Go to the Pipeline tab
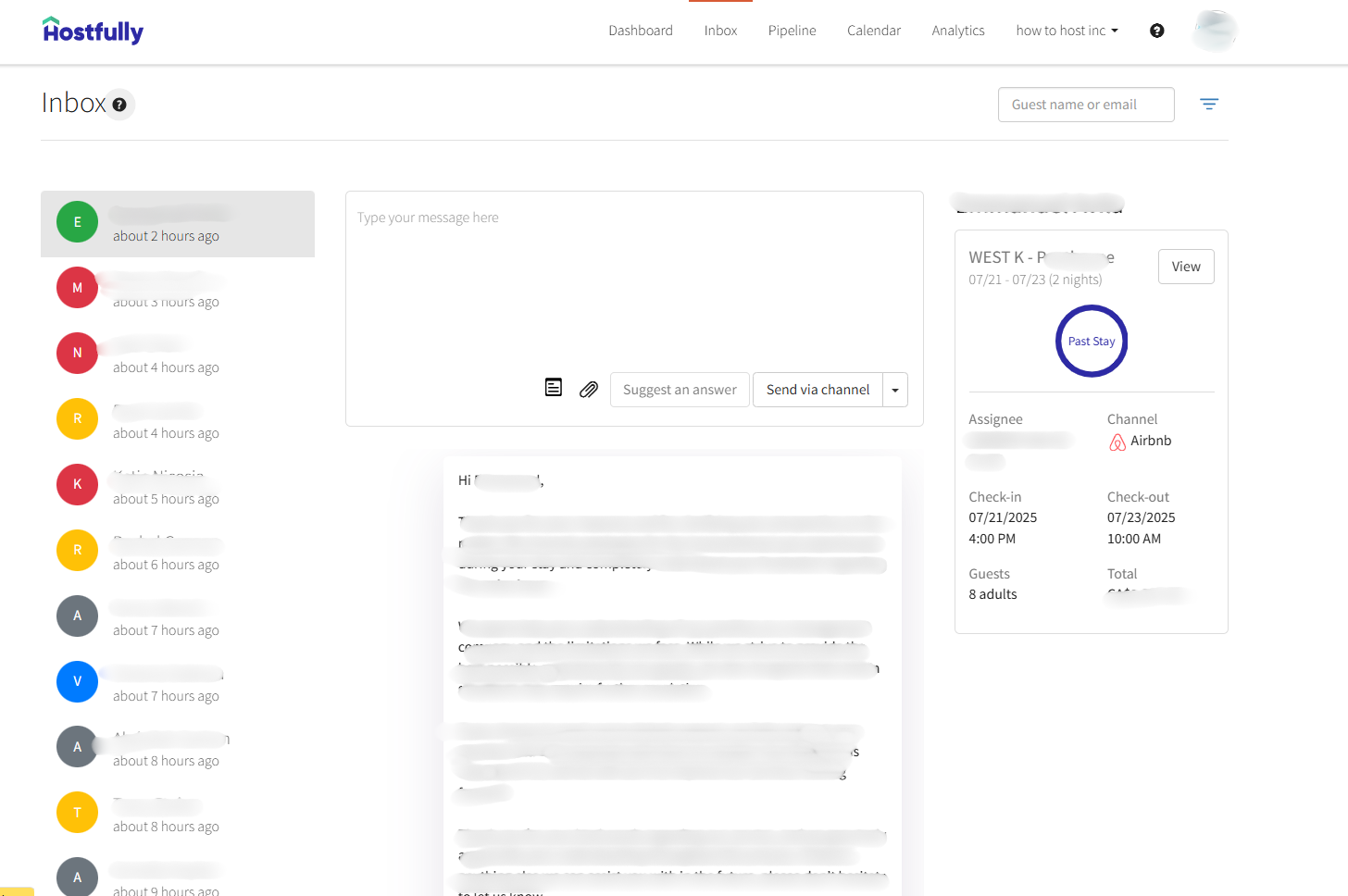 point(792,31)
